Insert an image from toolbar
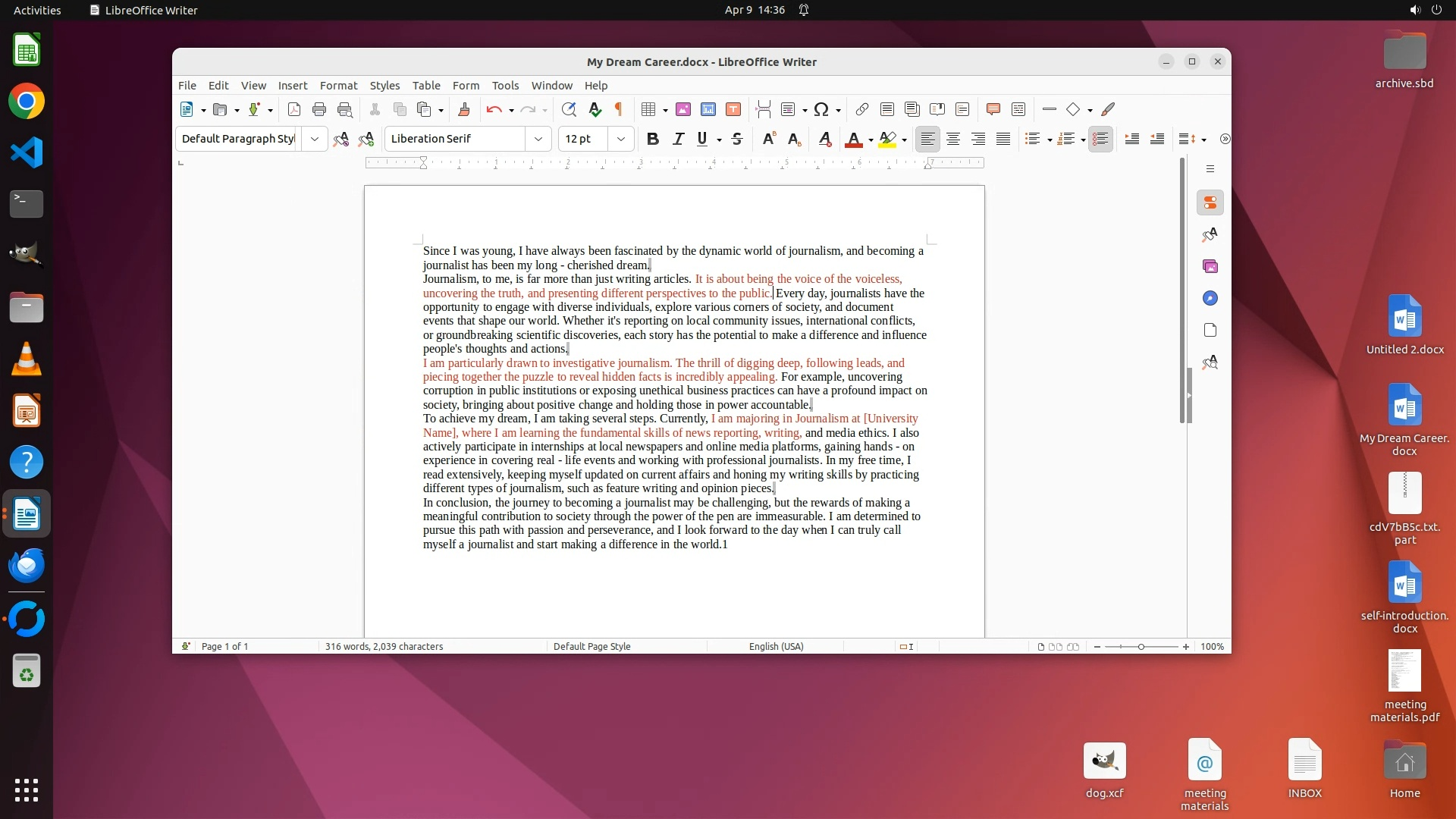Screen dimensions: 1456x819 coord(683,109)
